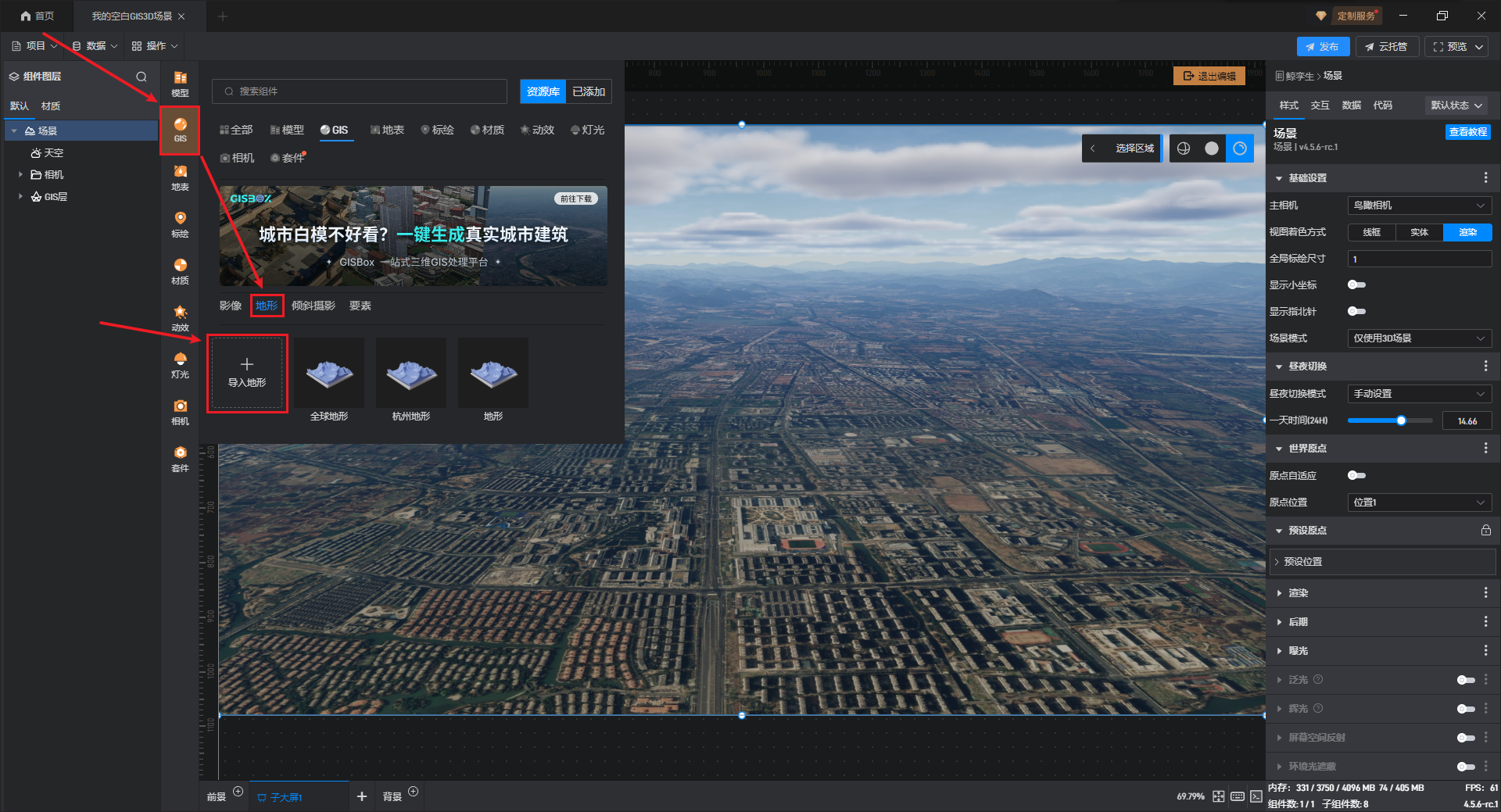Open the 相机 camera sidebar icon

(180, 411)
